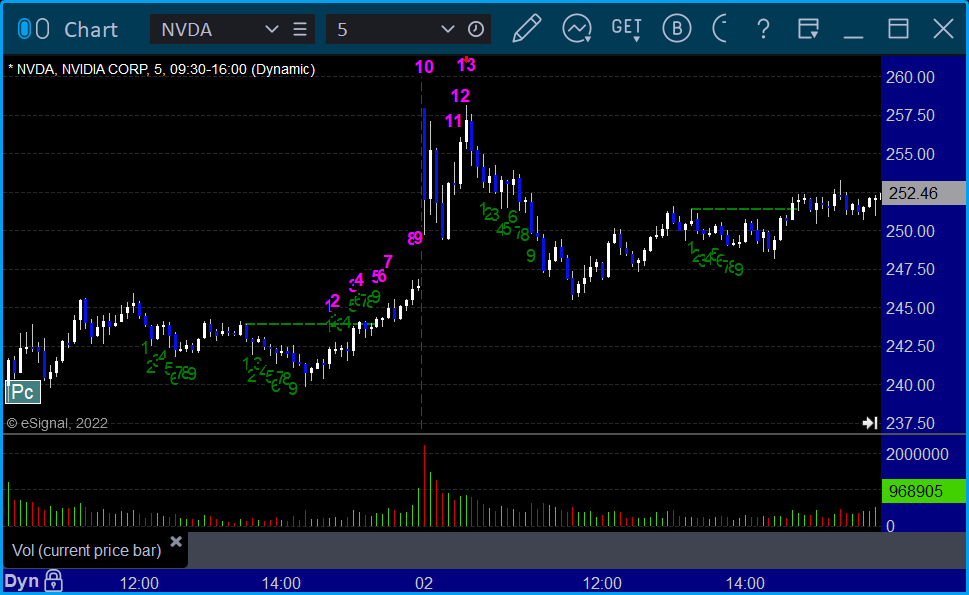The height and width of the screenshot is (595, 969).
Task: Click the interval field showing 5
Action: [383, 29]
